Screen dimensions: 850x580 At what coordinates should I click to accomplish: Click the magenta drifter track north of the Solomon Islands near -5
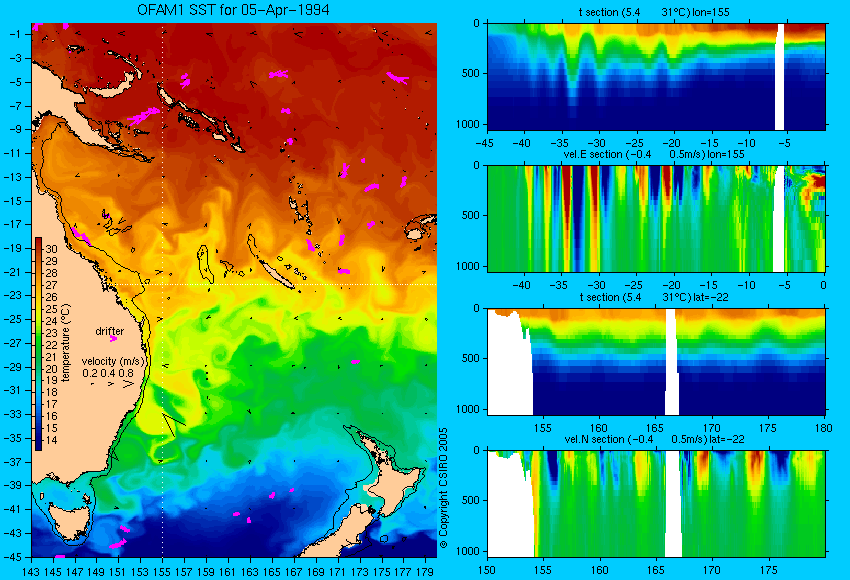point(184,81)
